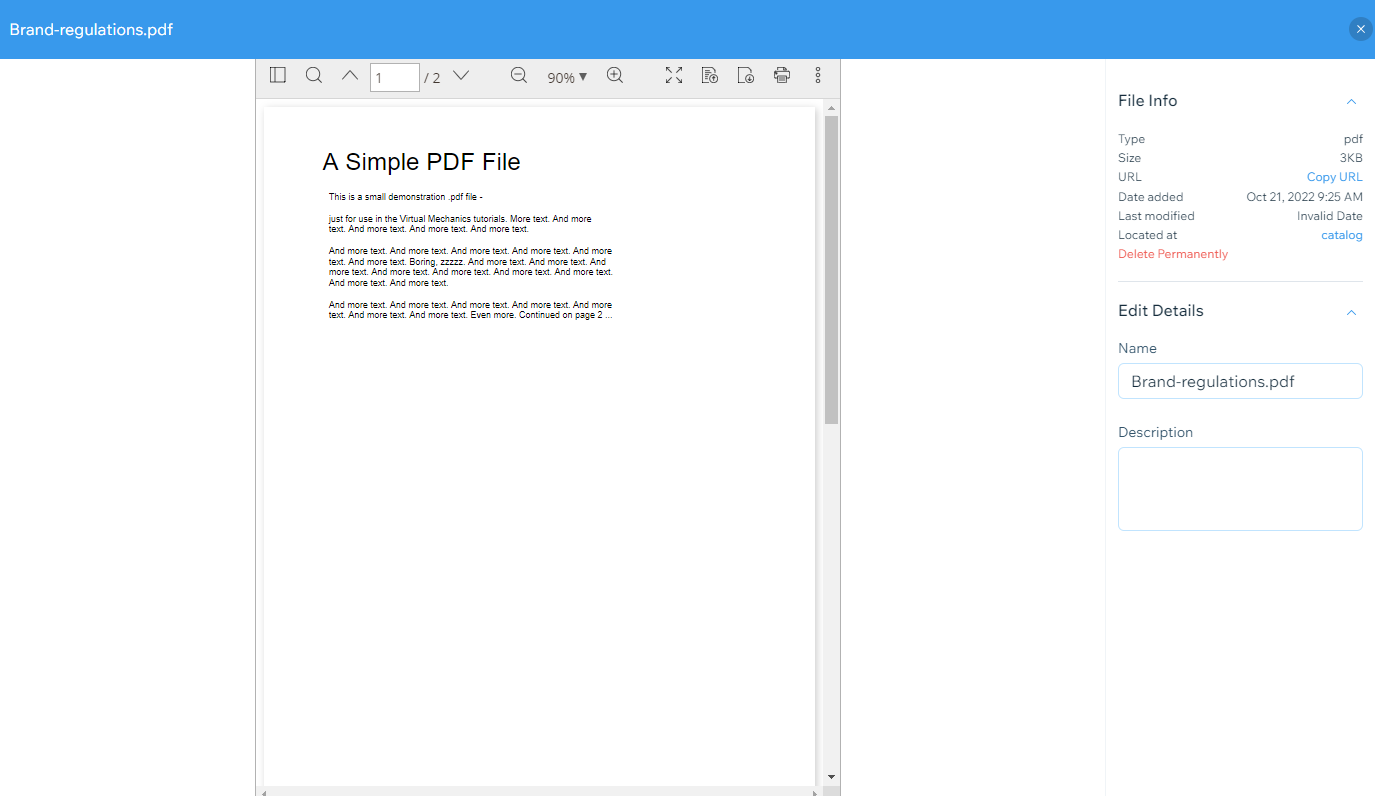Copy the file URL
Viewport: 1375px width, 796px height.
click(x=1334, y=176)
